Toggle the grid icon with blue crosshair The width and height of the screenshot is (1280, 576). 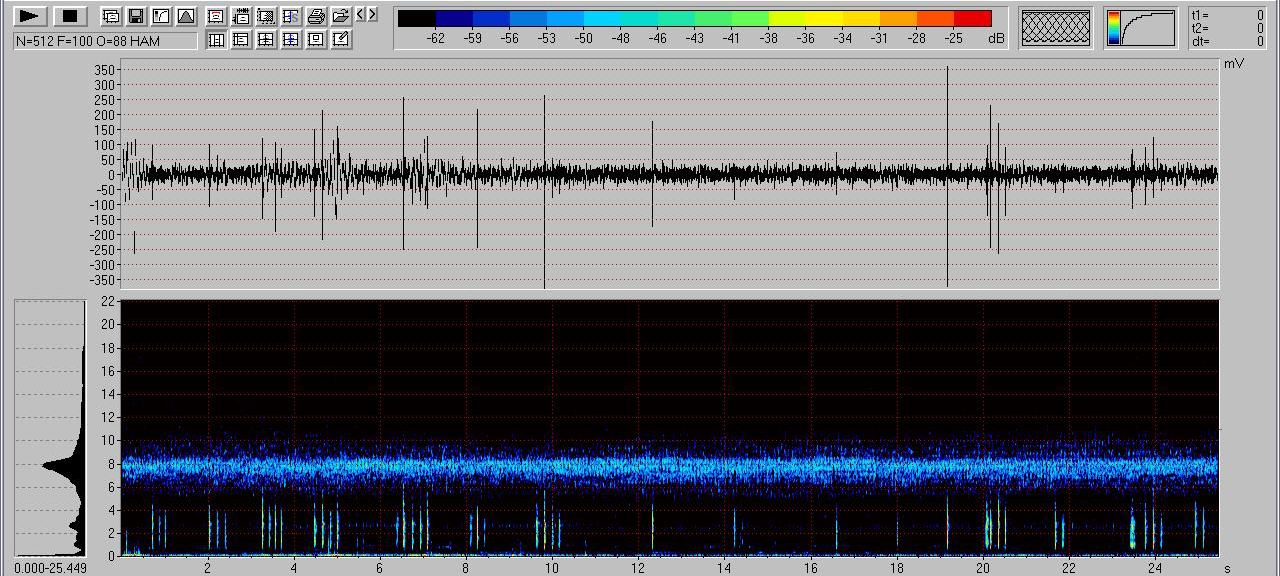pos(291,39)
